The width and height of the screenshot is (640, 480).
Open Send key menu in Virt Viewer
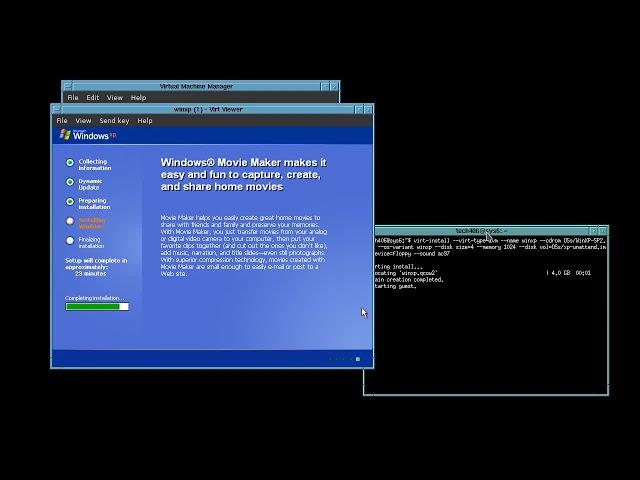coord(114,120)
